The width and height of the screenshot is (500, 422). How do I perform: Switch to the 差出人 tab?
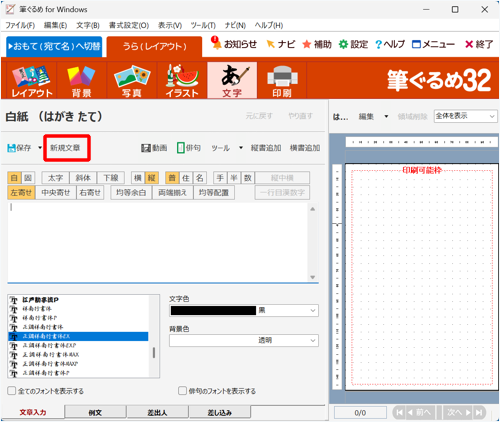[157, 413]
